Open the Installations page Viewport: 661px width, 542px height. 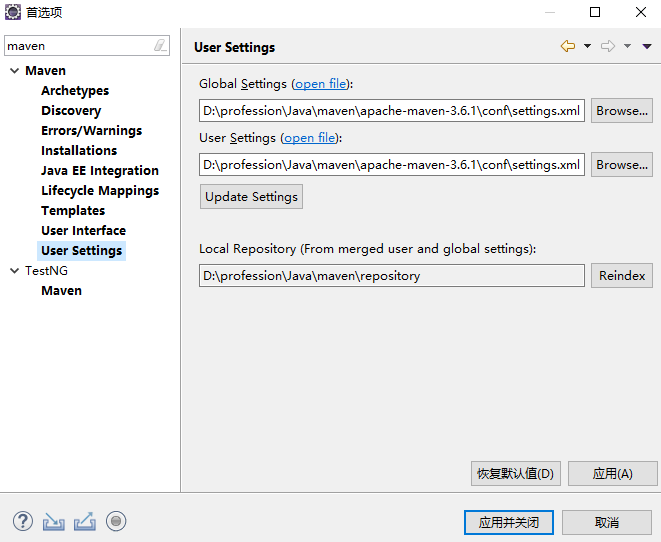click(x=79, y=150)
